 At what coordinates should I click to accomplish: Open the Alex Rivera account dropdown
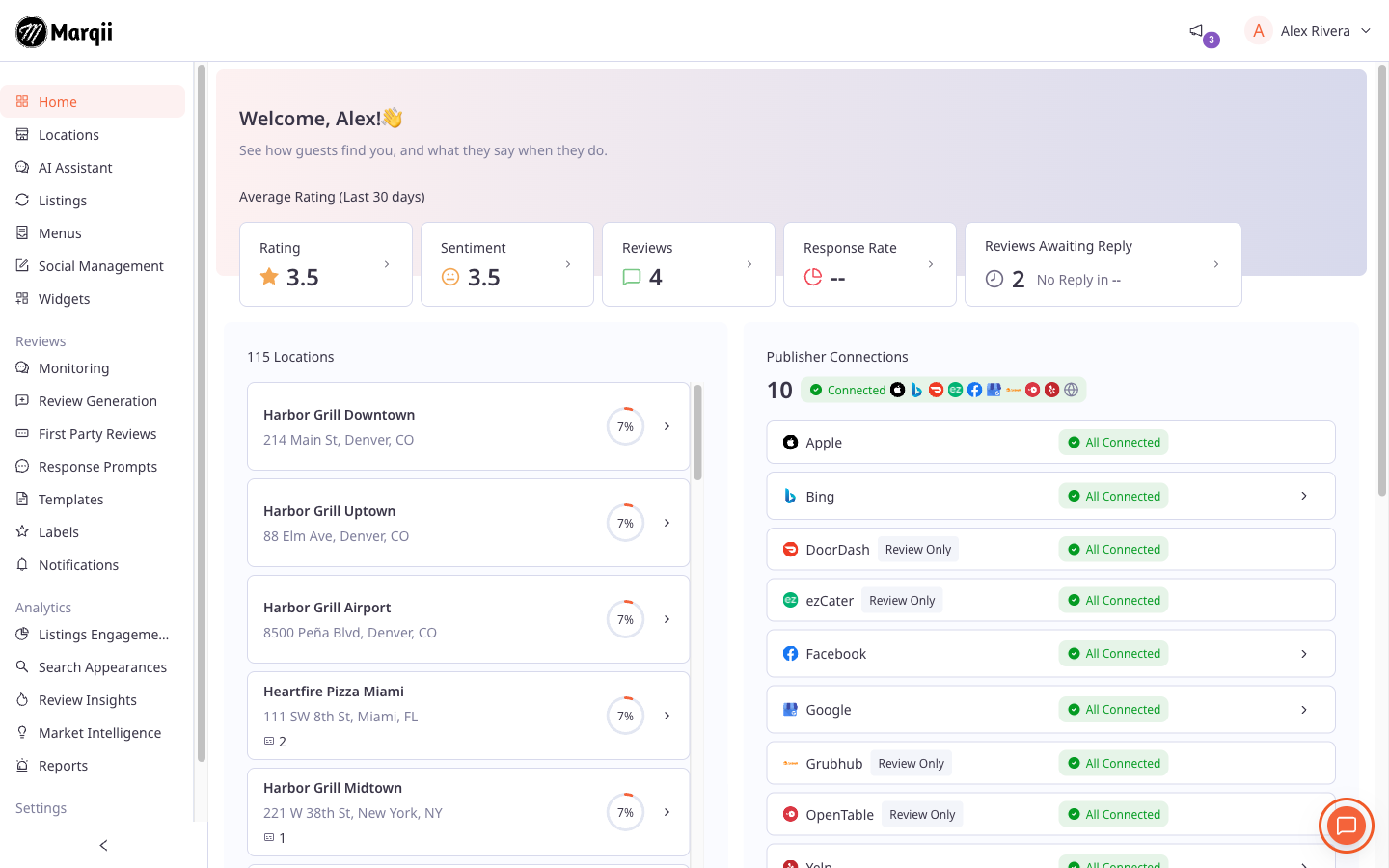pyautogui.click(x=1309, y=31)
